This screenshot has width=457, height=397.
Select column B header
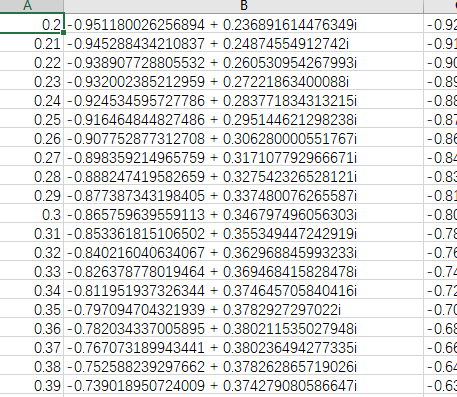pyautogui.click(x=243, y=6)
